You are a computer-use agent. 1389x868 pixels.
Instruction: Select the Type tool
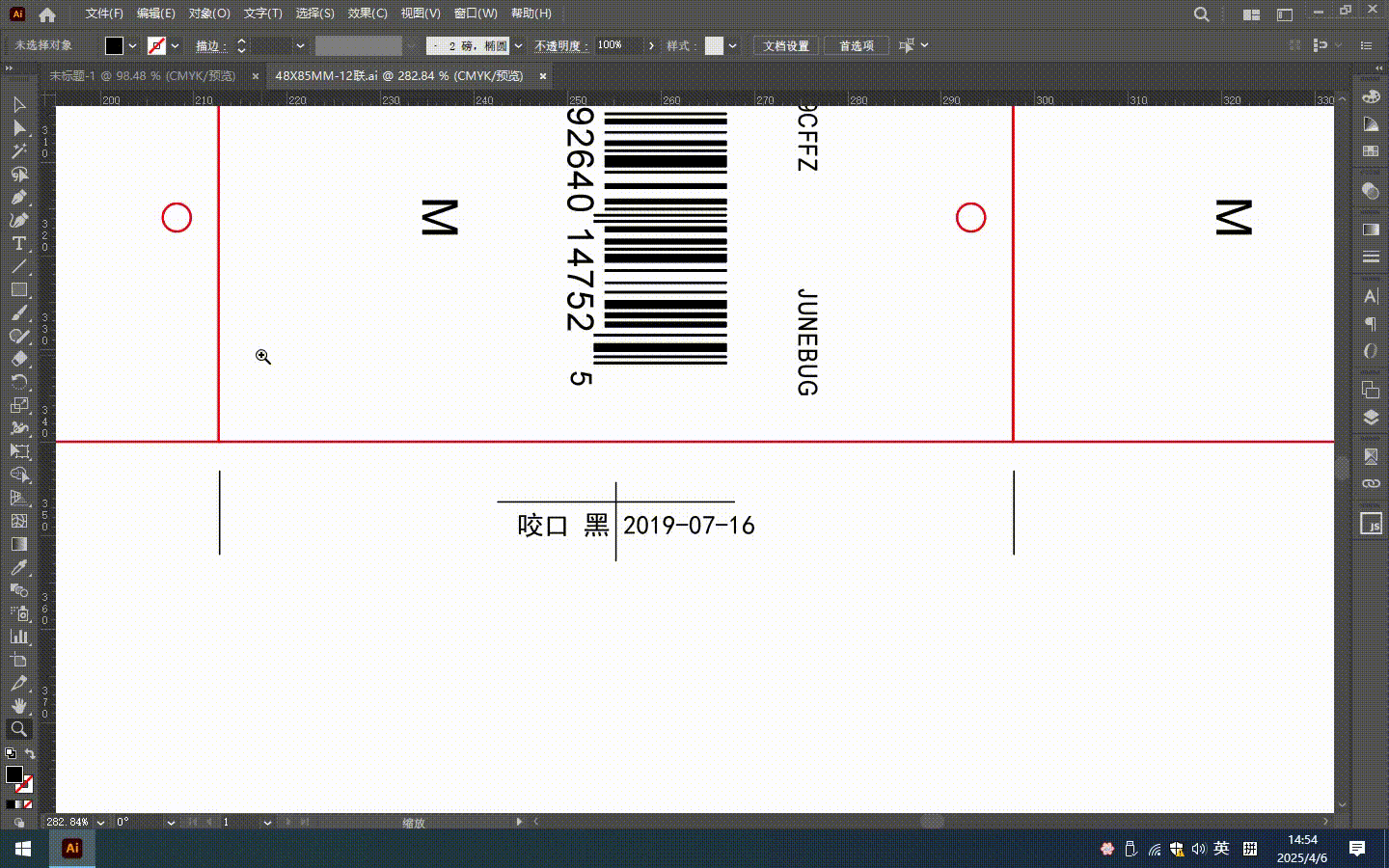[x=18, y=243]
